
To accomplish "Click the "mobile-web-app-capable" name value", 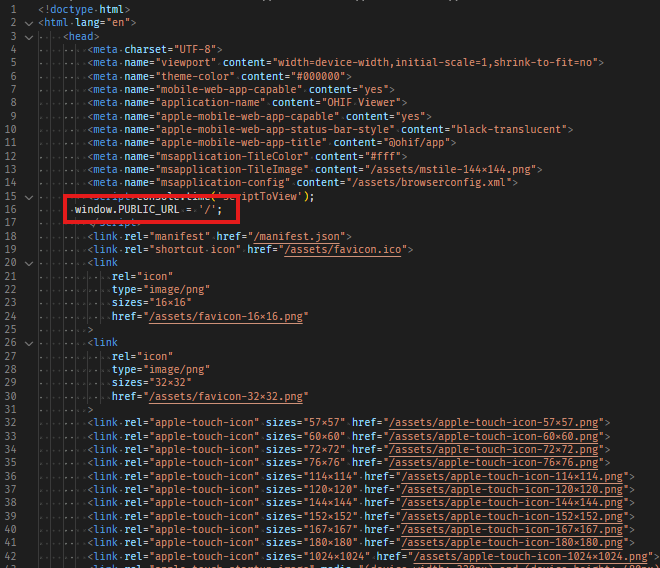I will 229,89.
